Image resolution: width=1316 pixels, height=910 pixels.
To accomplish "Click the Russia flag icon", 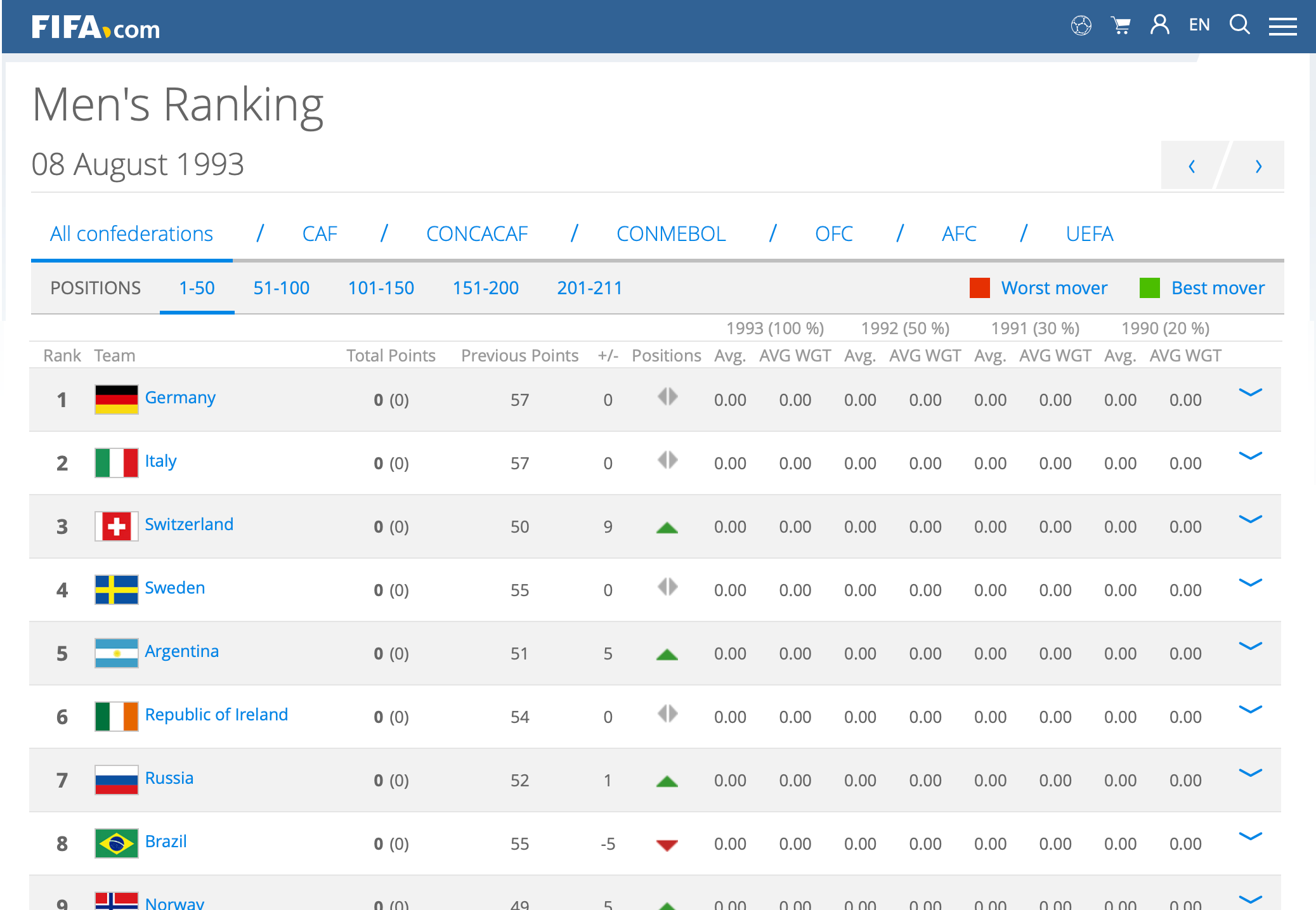I will point(117,780).
